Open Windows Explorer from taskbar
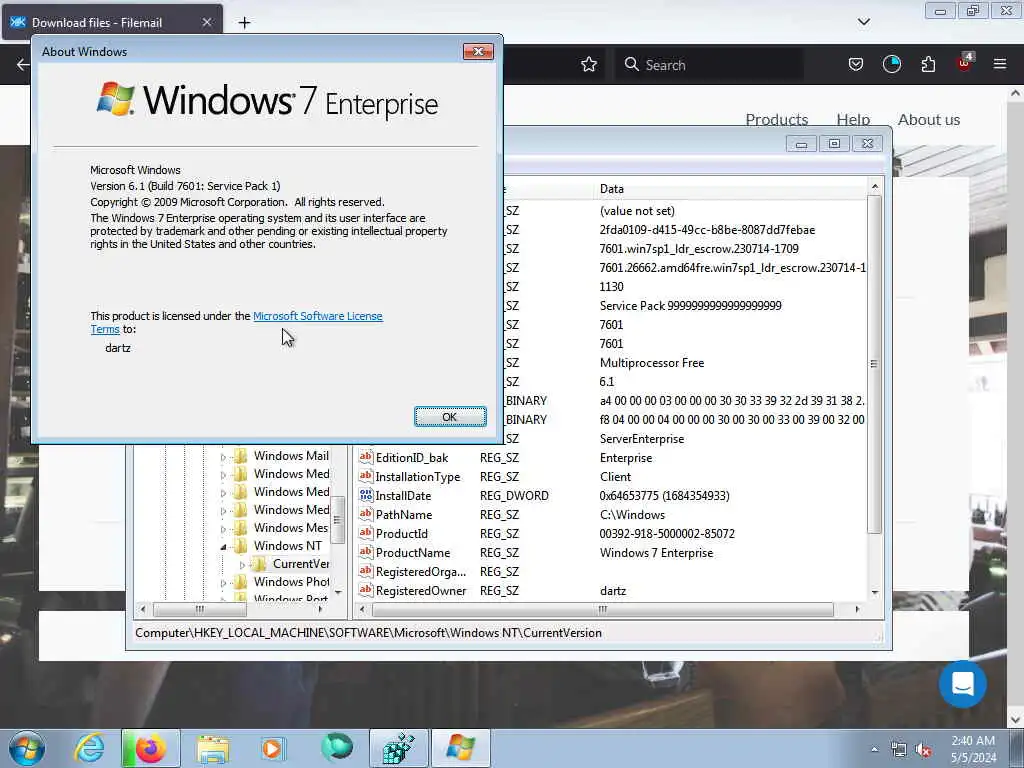Image resolution: width=1024 pixels, height=768 pixels. tap(213, 748)
